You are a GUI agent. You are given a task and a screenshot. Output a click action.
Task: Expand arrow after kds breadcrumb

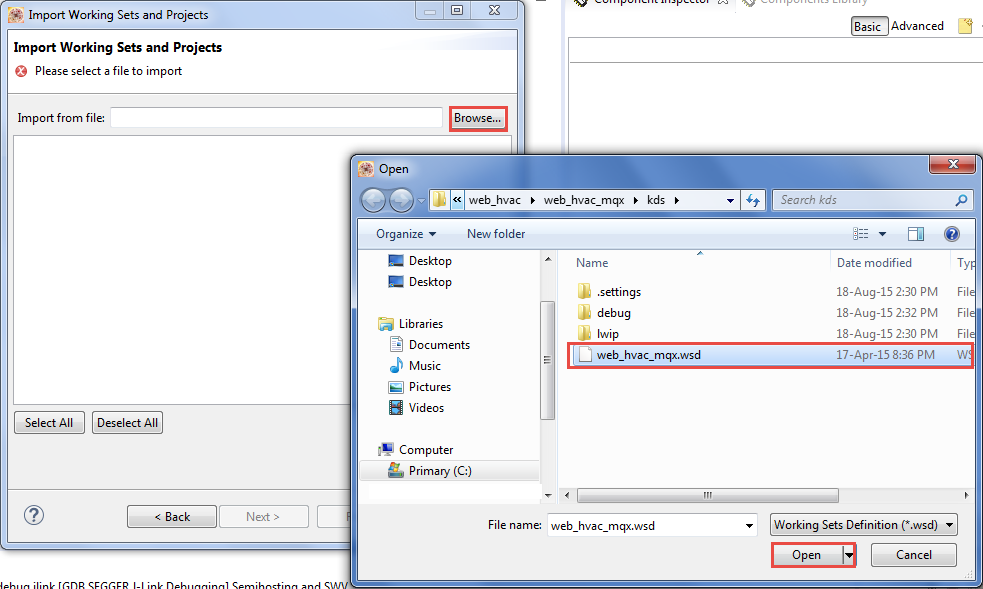(x=676, y=201)
